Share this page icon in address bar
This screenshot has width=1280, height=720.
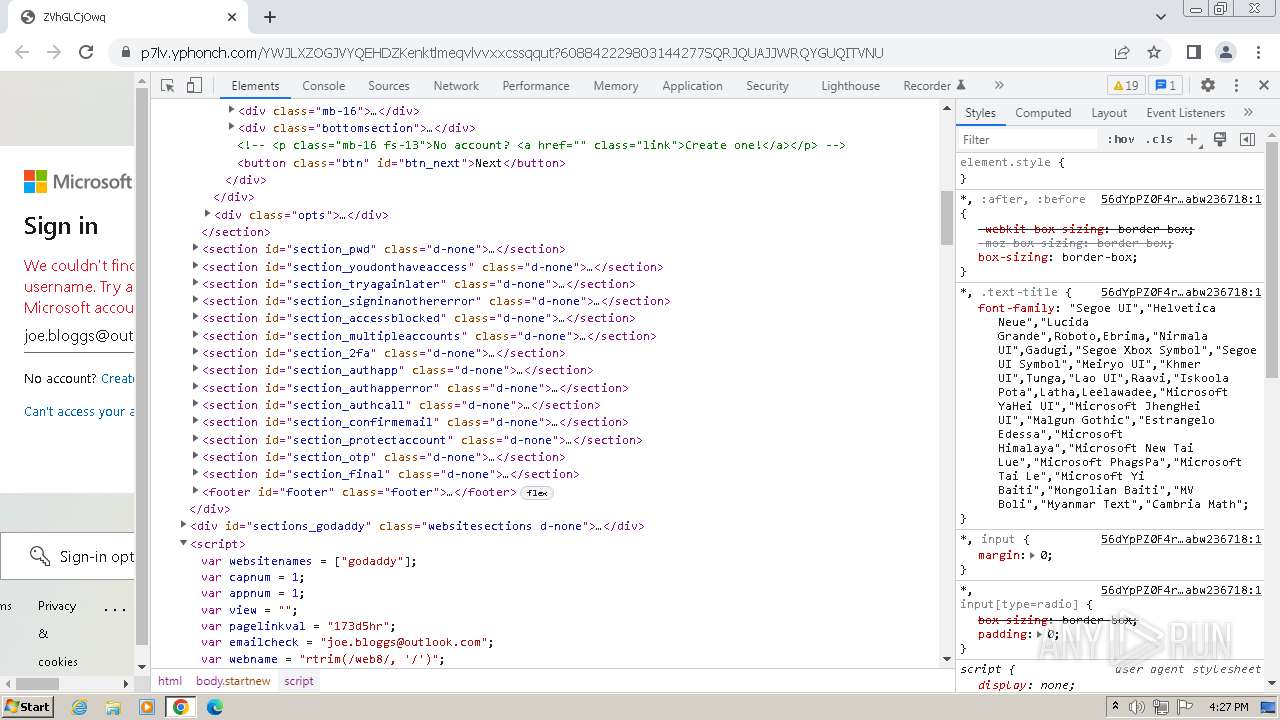(x=1122, y=52)
